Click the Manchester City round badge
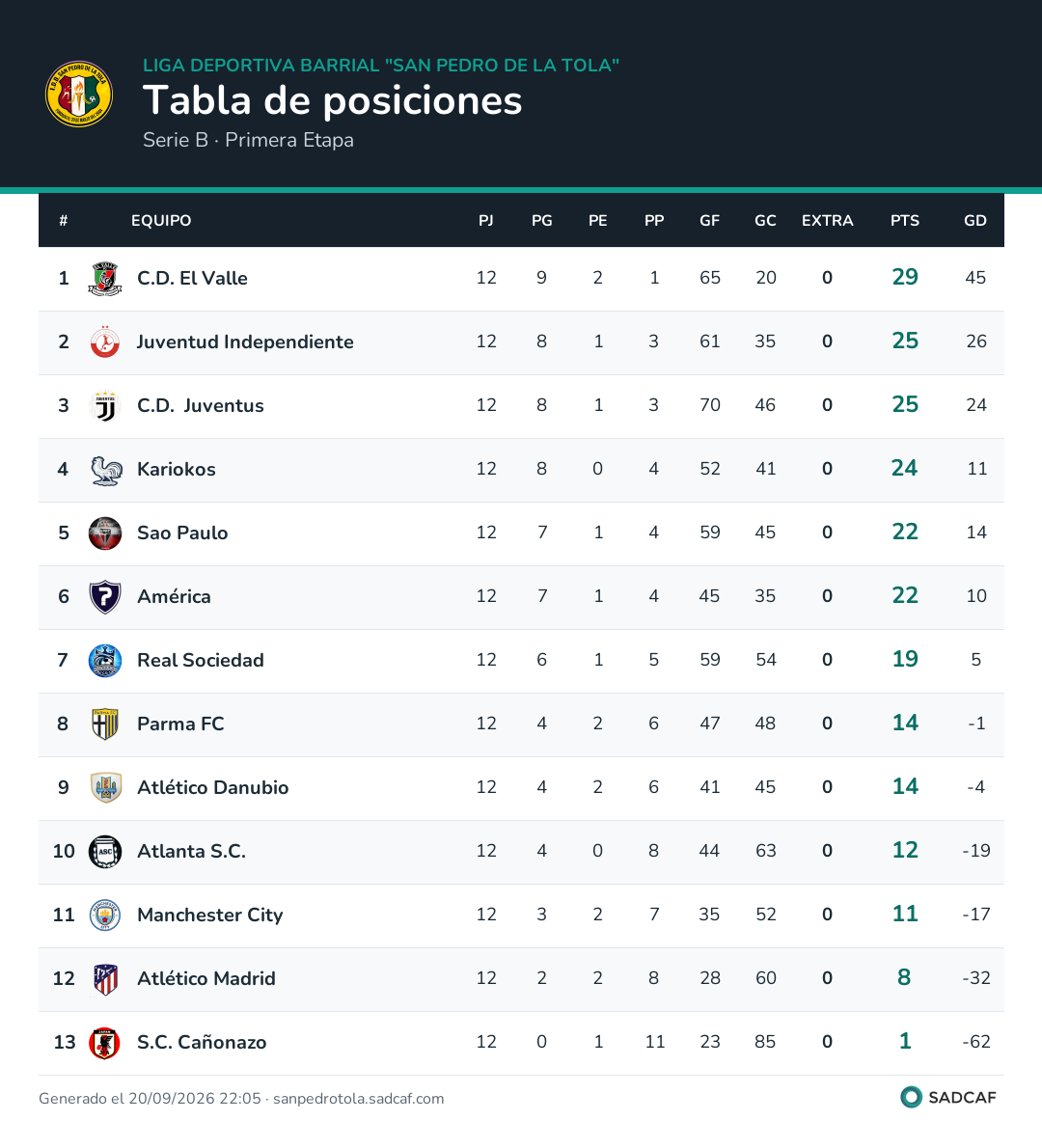 coord(105,916)
